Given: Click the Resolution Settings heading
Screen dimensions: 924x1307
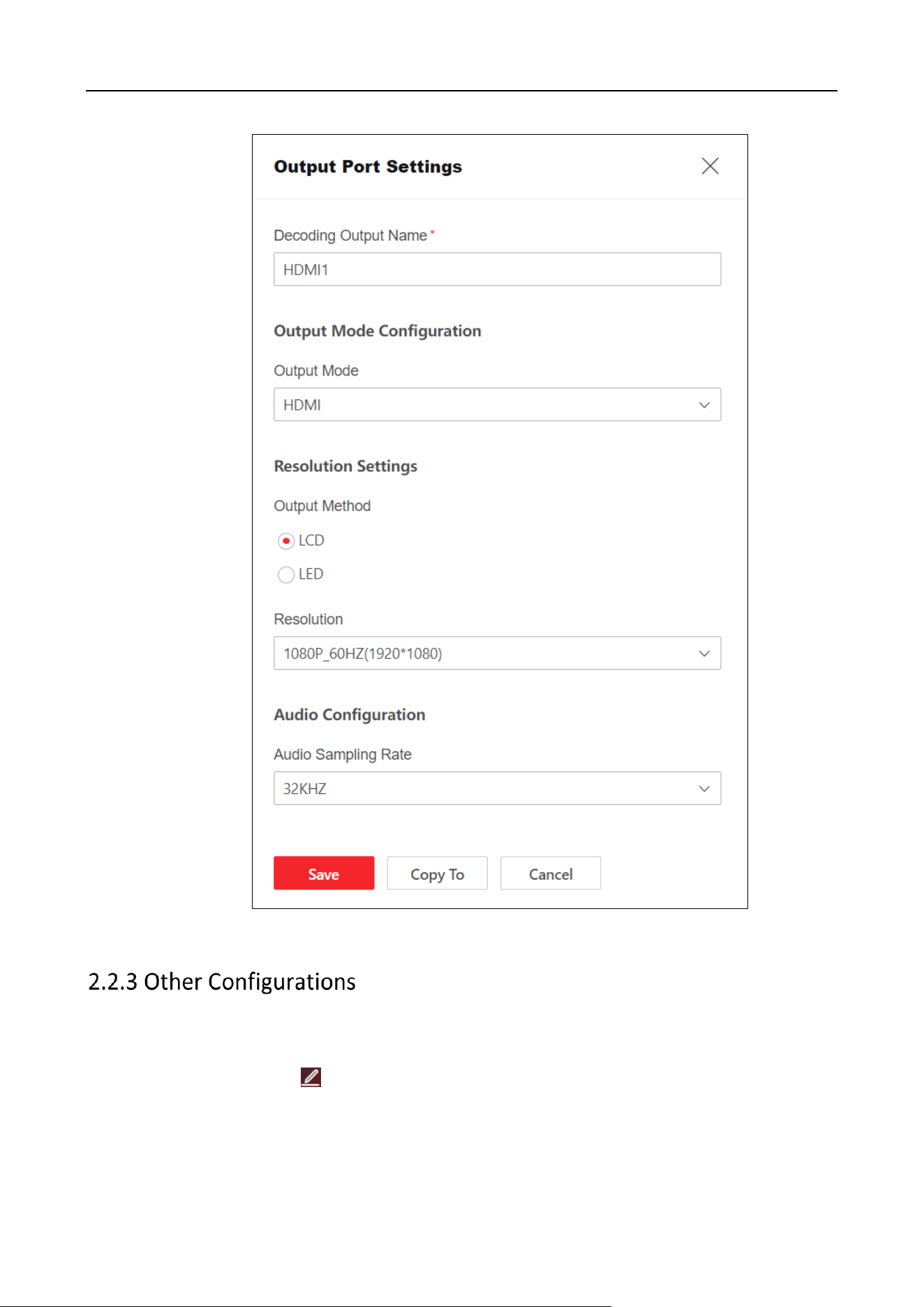Looking at the screenshot, I should point(345,466).
